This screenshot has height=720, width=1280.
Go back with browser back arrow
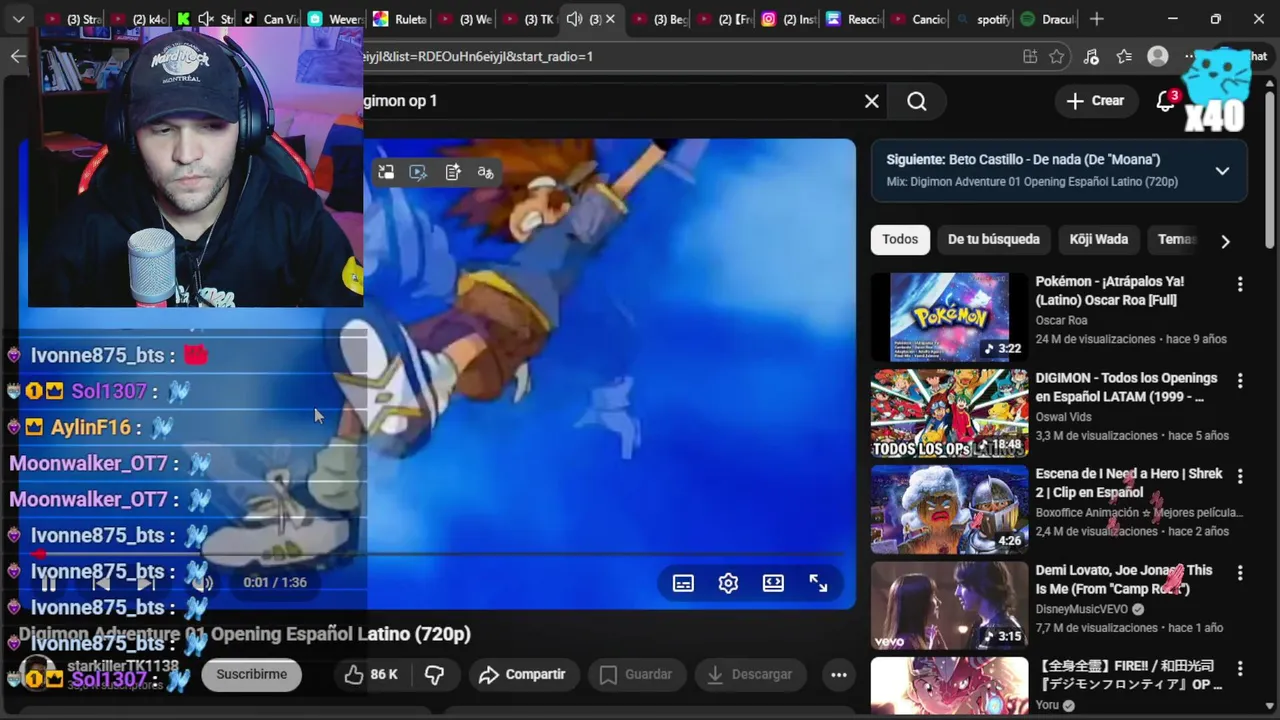click(18, 56)
